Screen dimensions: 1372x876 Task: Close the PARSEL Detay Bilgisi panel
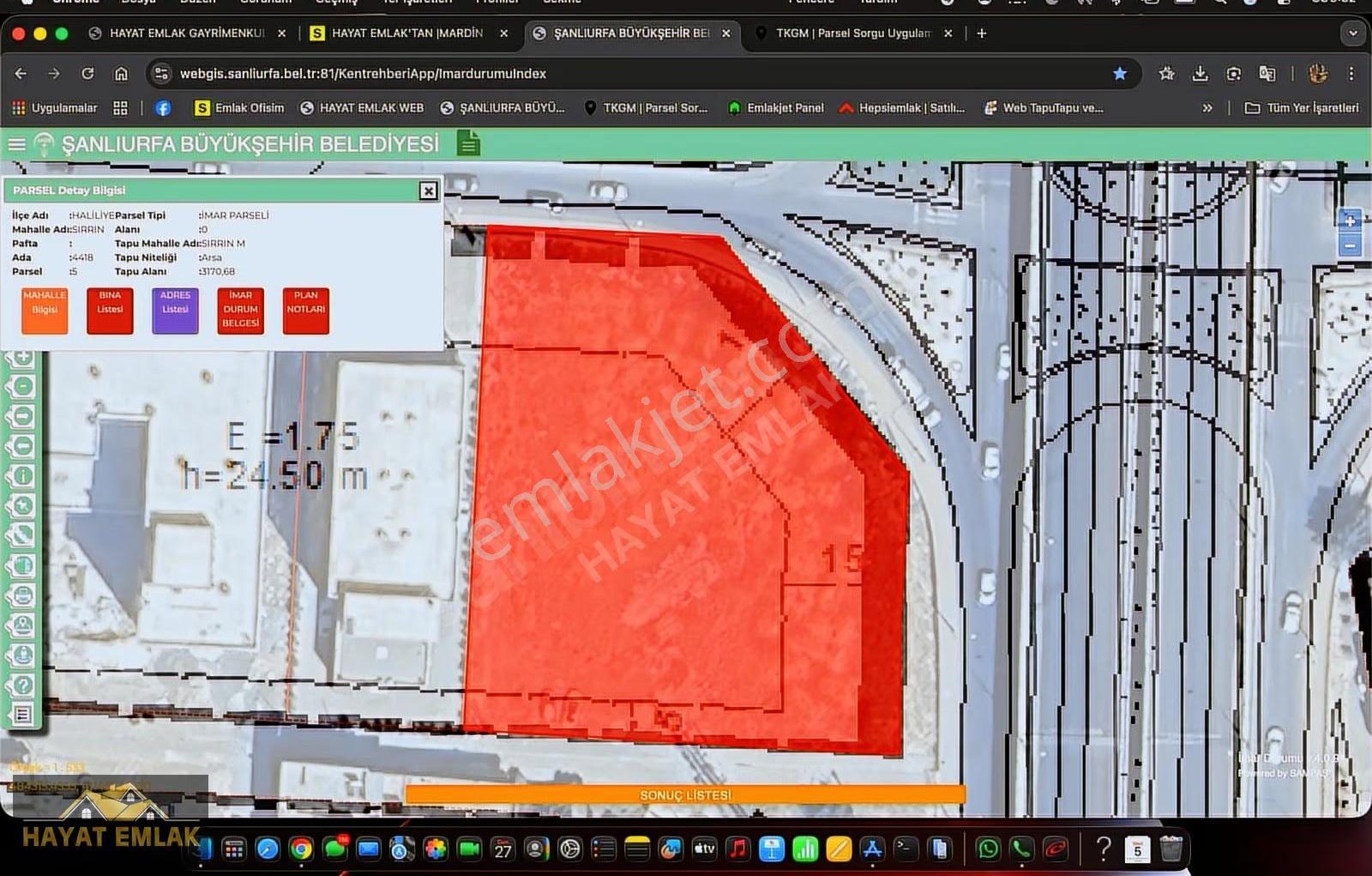428,190
